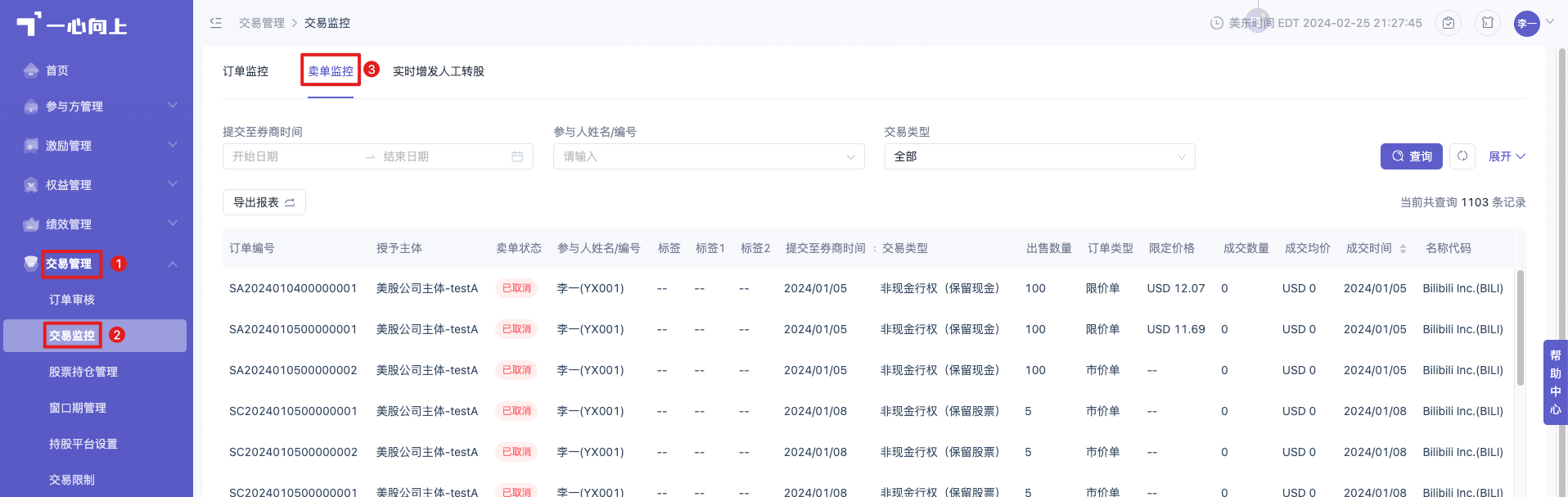Expand more filters with 展开
Viewport: 1568px width, 497px height.
[x=1507, y=156]
